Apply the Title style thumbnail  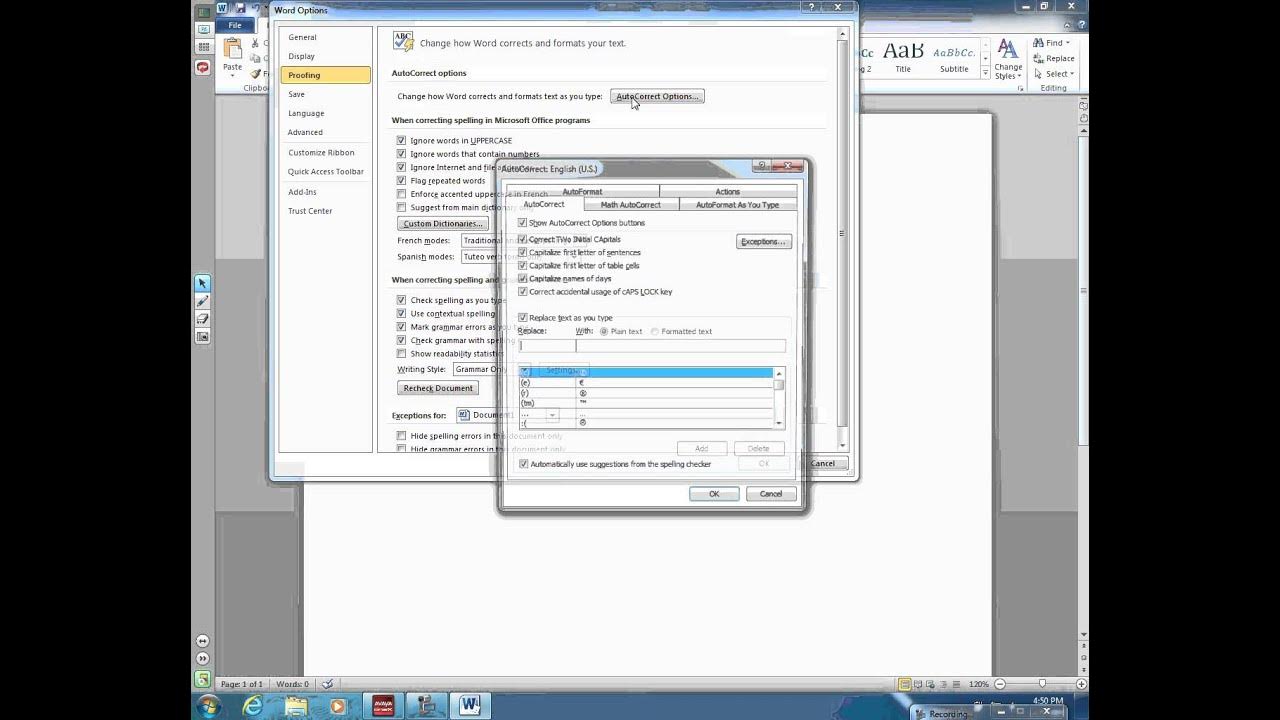tap(903, 57)
